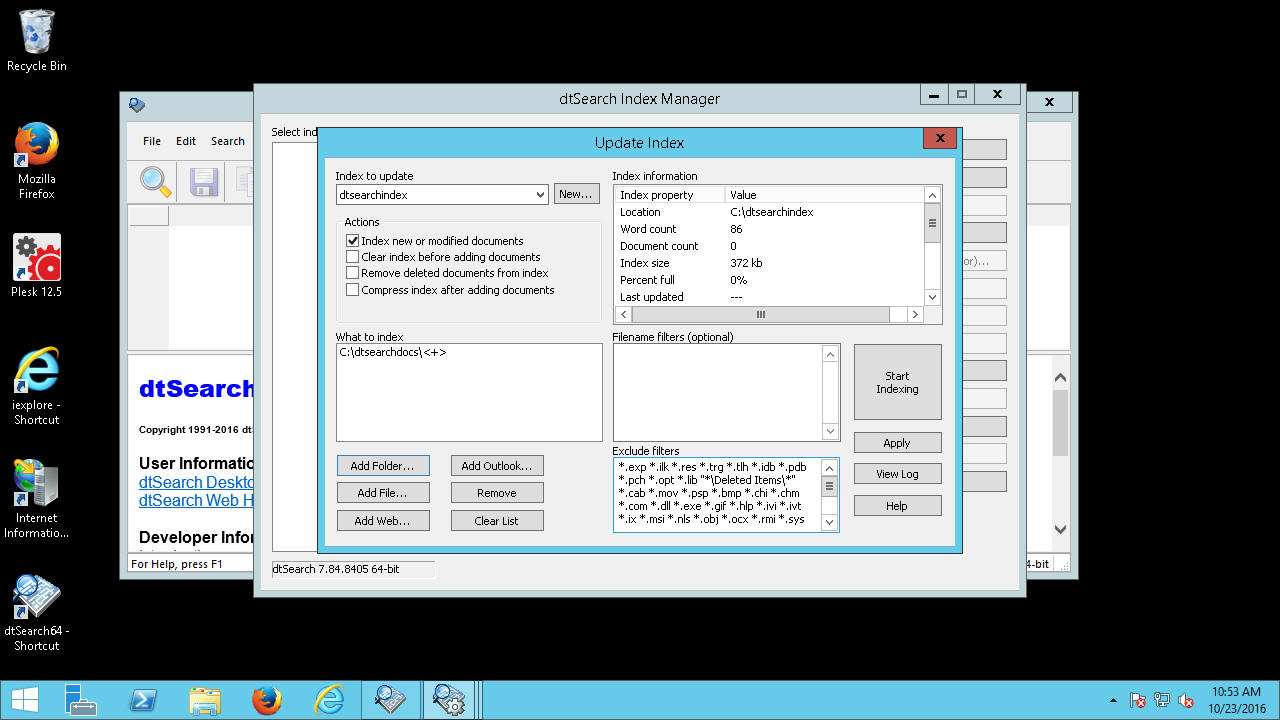
Task: Switch to dtSearch Desktop taskbar button
Action: point(390,700)
